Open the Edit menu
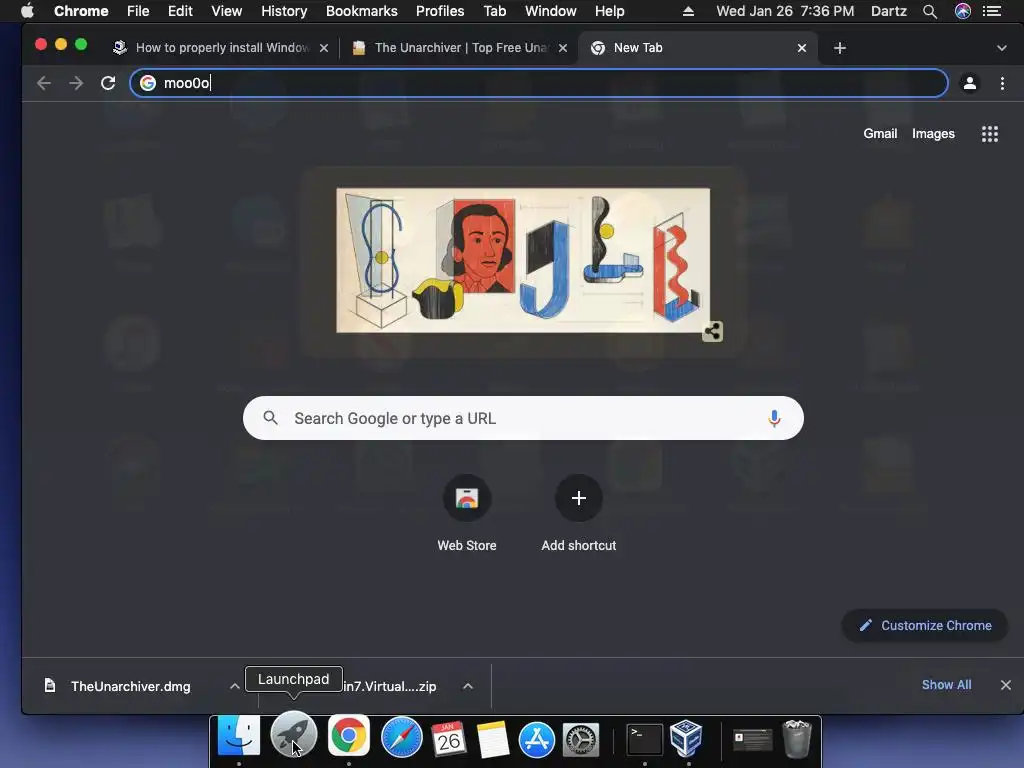This screenshot has width=1024, height=768. tap(180, 11)
